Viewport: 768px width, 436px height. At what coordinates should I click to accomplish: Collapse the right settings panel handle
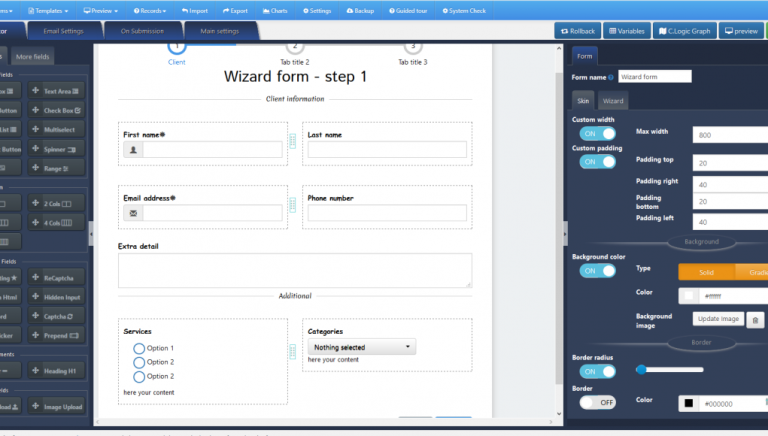565,234
